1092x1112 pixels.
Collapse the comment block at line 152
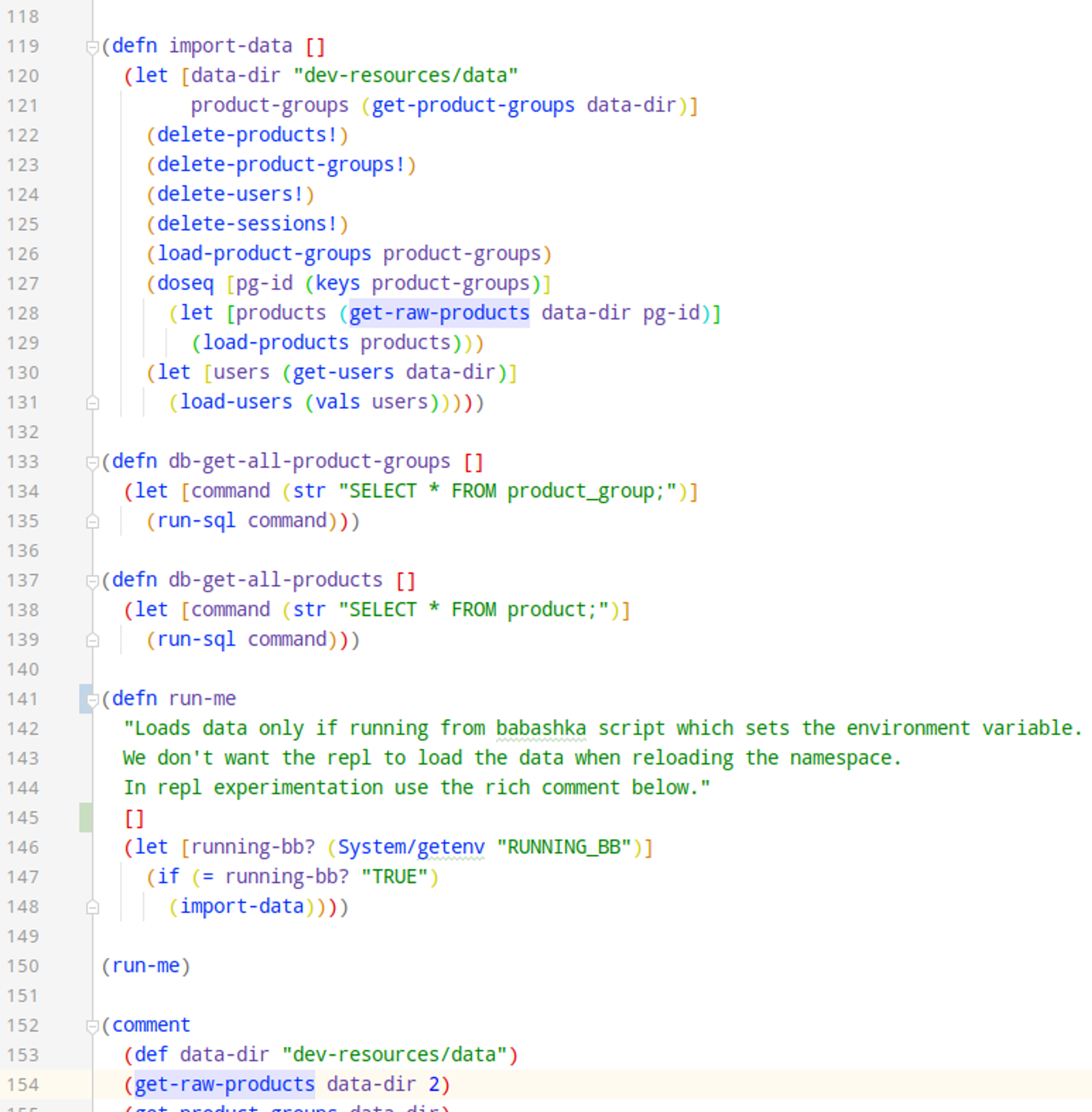click(92, 1026)
